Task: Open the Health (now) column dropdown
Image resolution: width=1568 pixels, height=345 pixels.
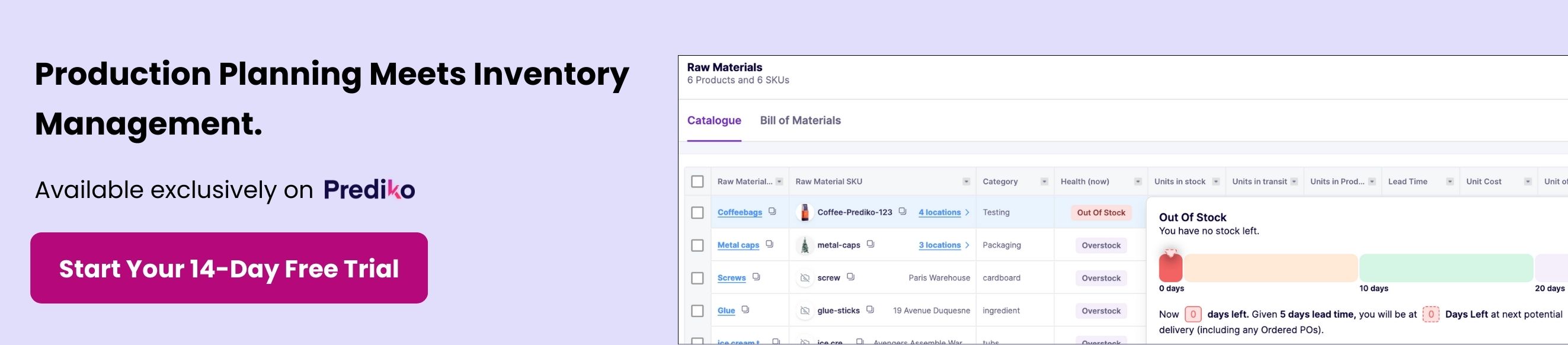Action: click(x=1138, y=181)
